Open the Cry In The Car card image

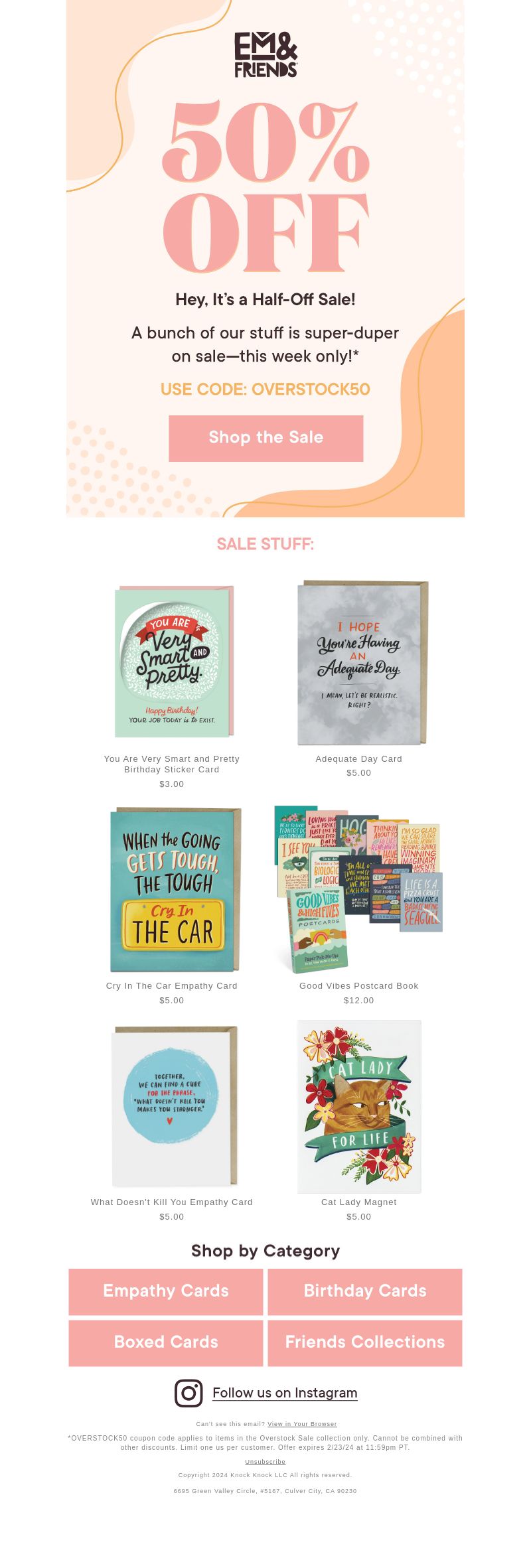pos(175,889)
